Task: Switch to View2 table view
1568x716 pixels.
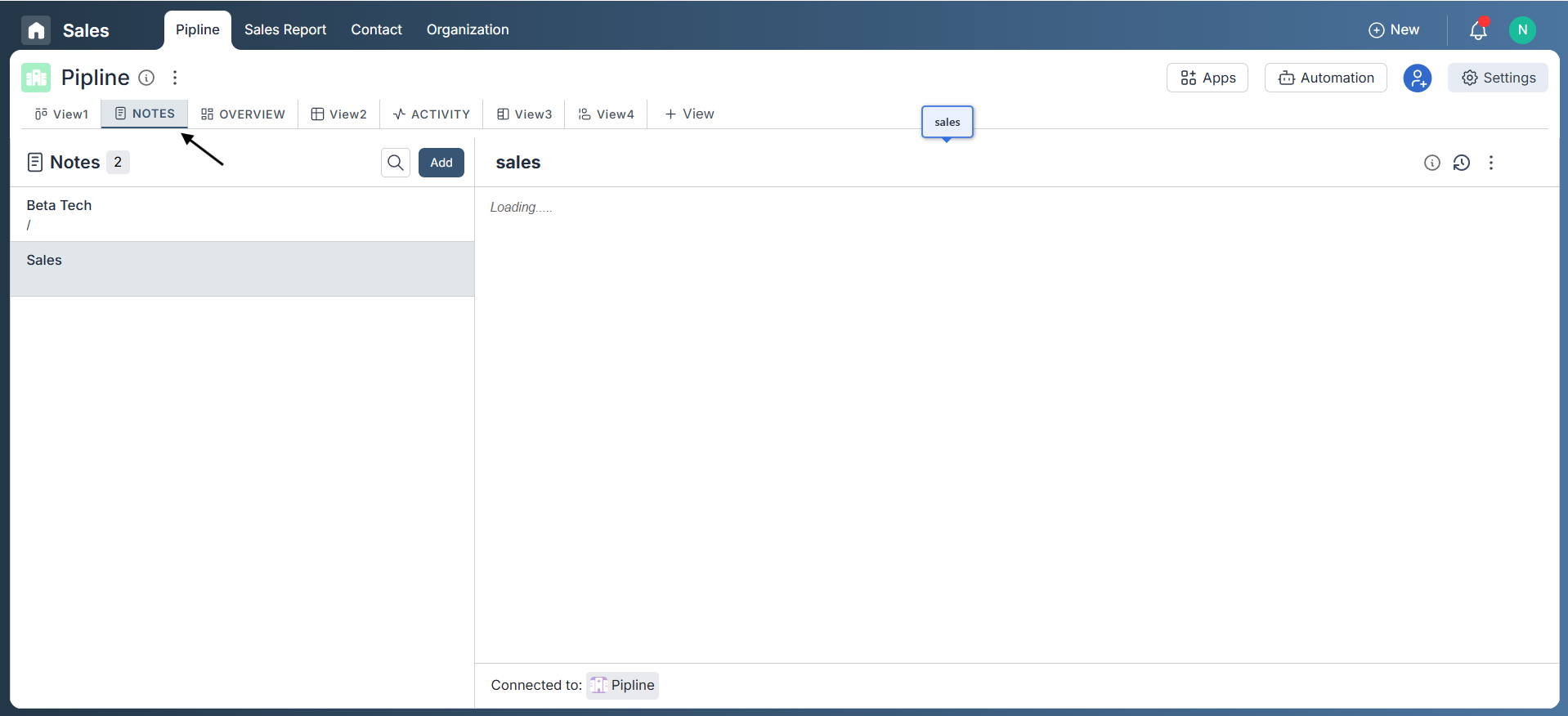Action: click(339, 114)
